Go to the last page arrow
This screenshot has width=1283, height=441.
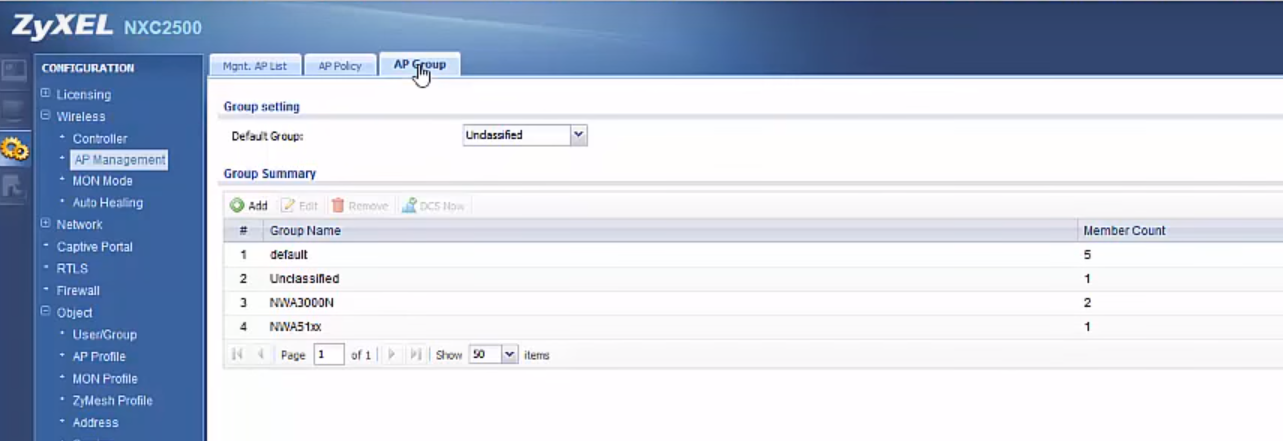coord(416,355)
